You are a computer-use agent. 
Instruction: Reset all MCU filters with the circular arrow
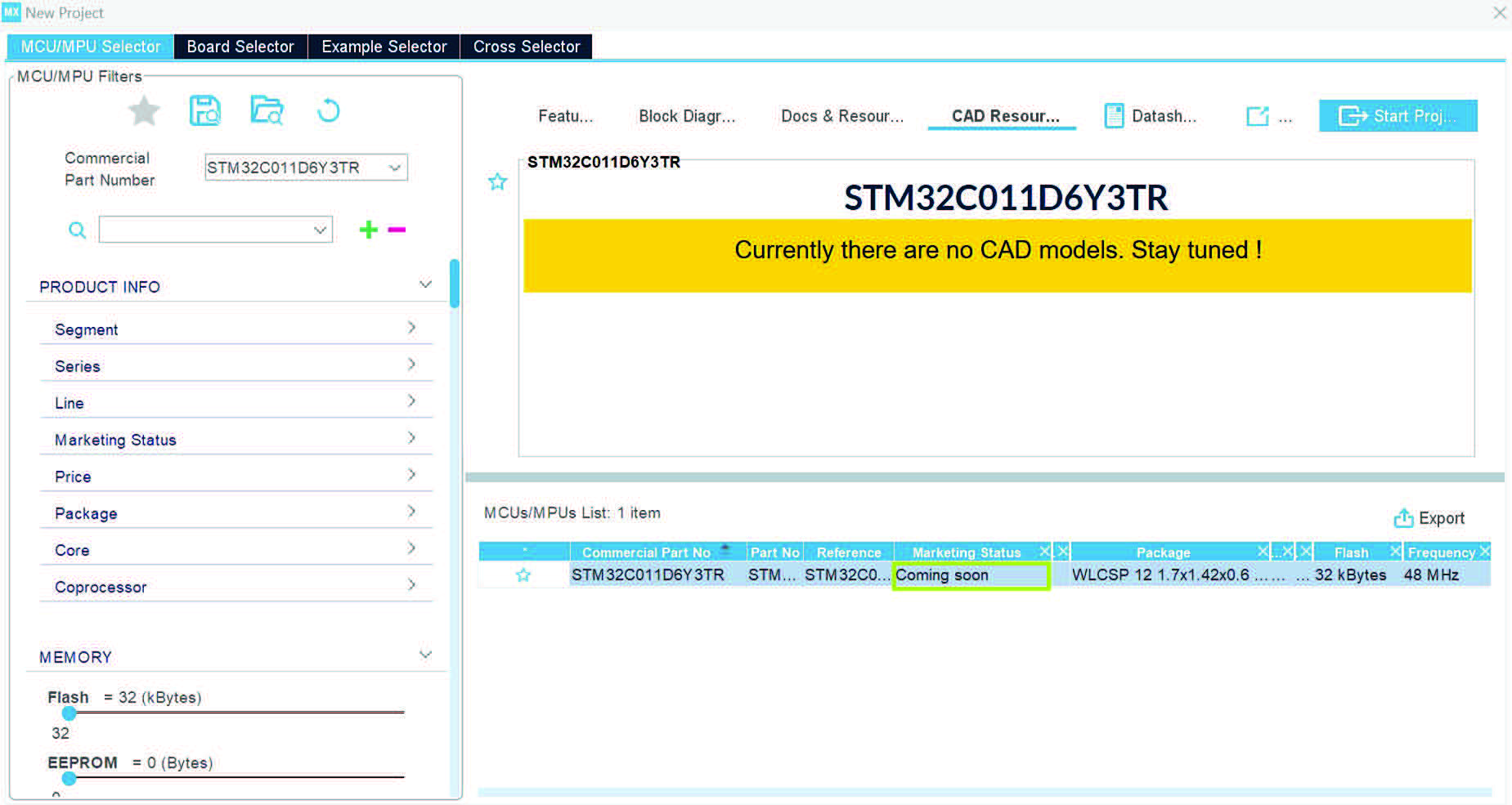pyautogui.click(x=328, y=110)
